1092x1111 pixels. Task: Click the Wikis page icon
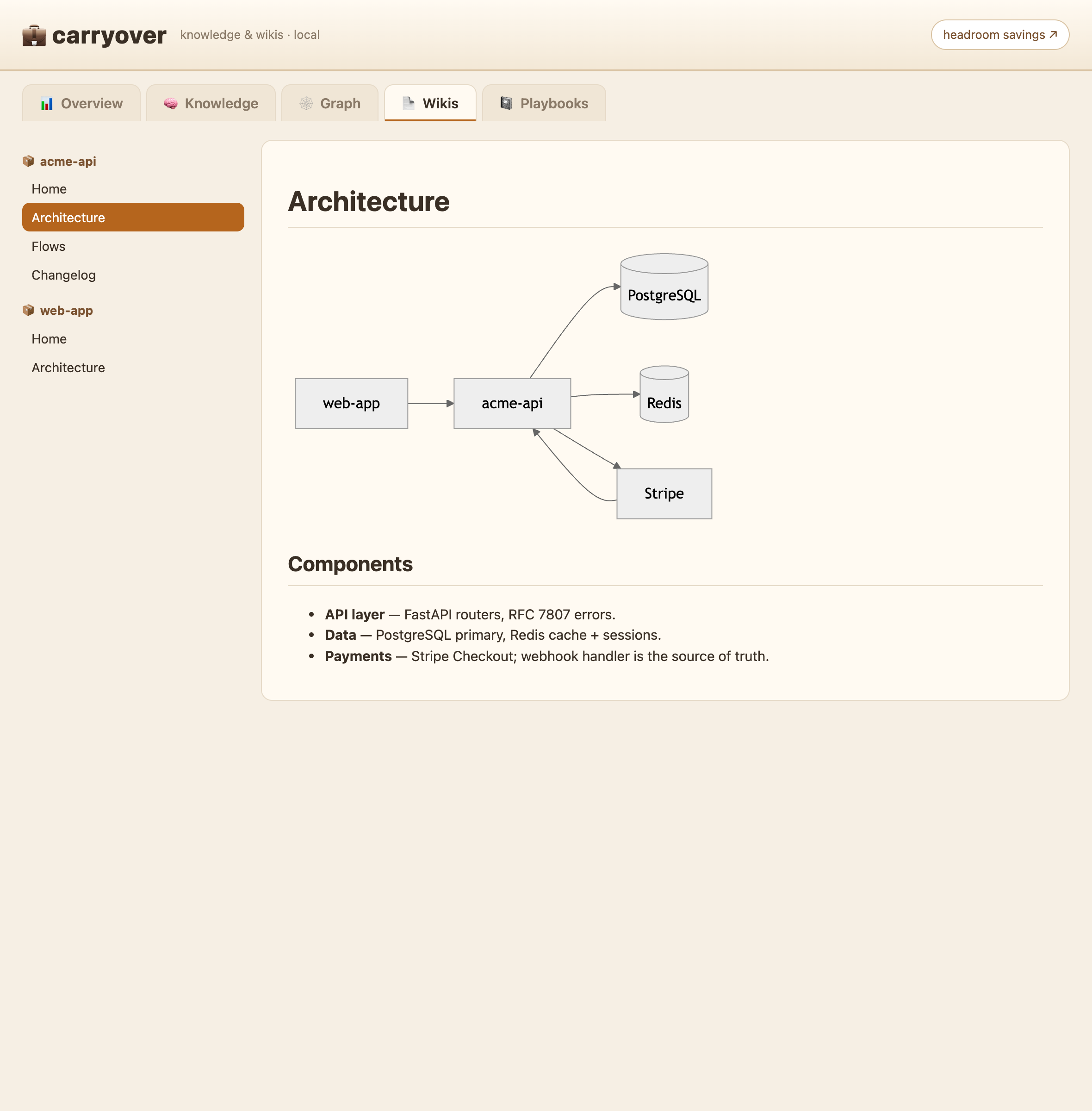tap(409, 104)
